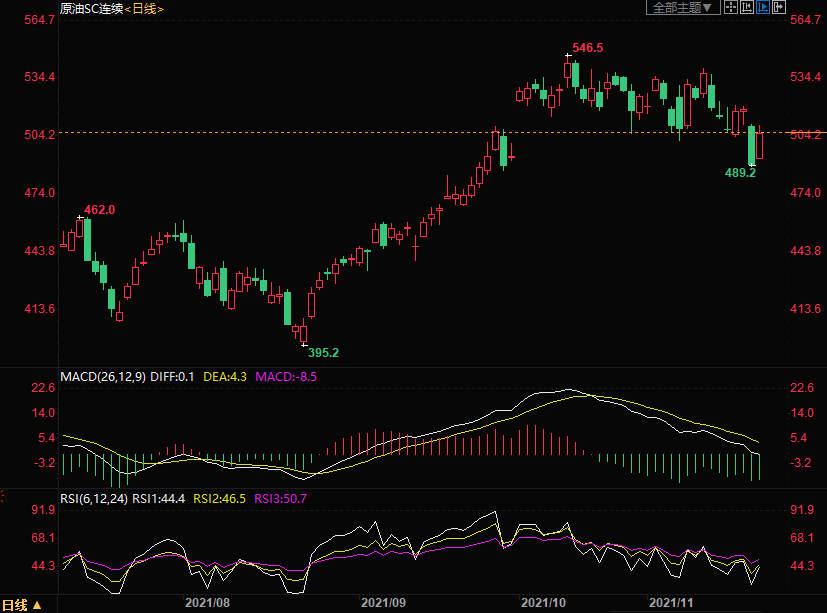Click the yellow DEA:4.3 value label
Image resolution: width=827 pixels, height=613 pixels.
pyautogui.click(x=226, y=377)
